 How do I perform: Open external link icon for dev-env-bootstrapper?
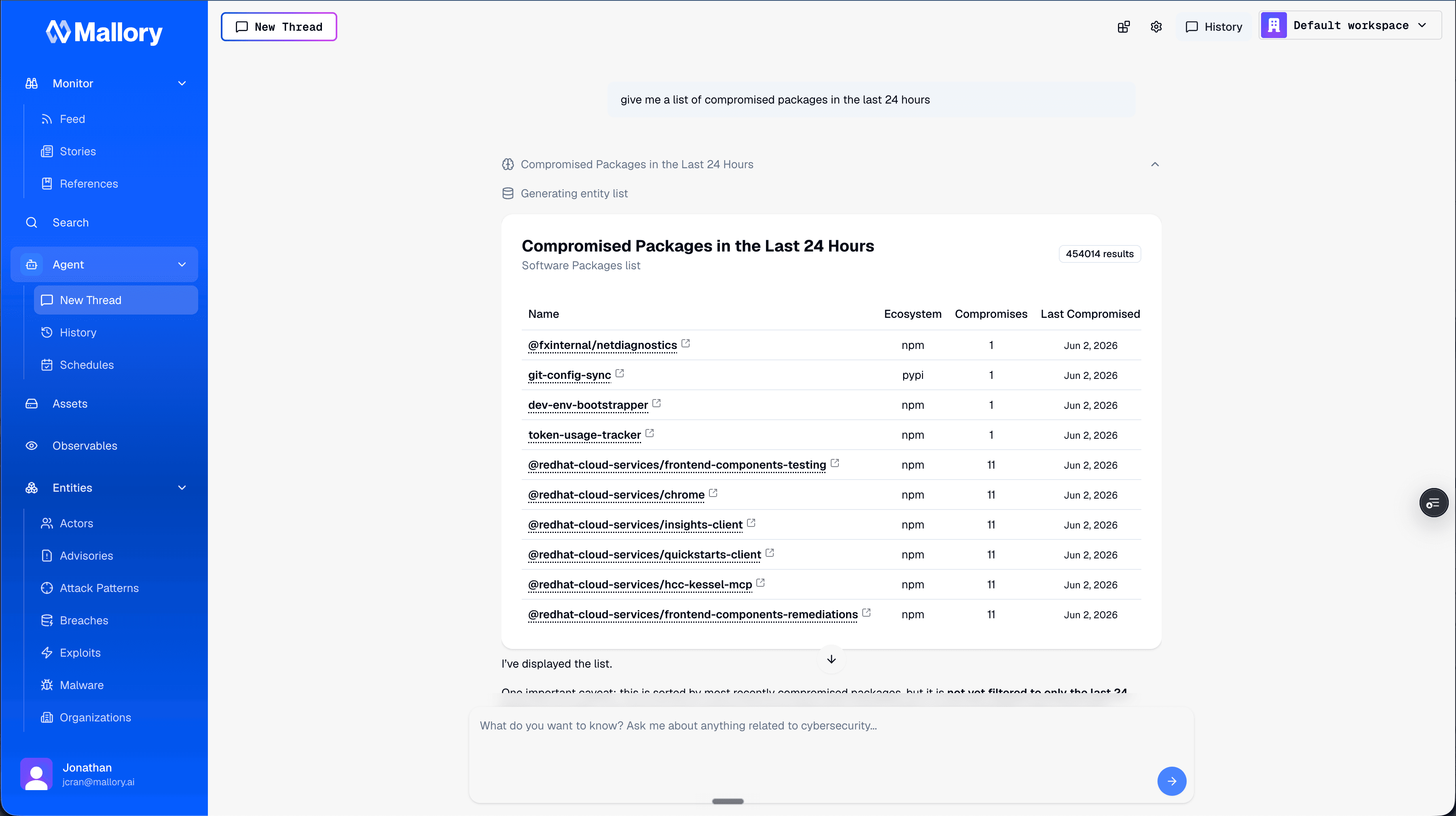coord(656,403)
